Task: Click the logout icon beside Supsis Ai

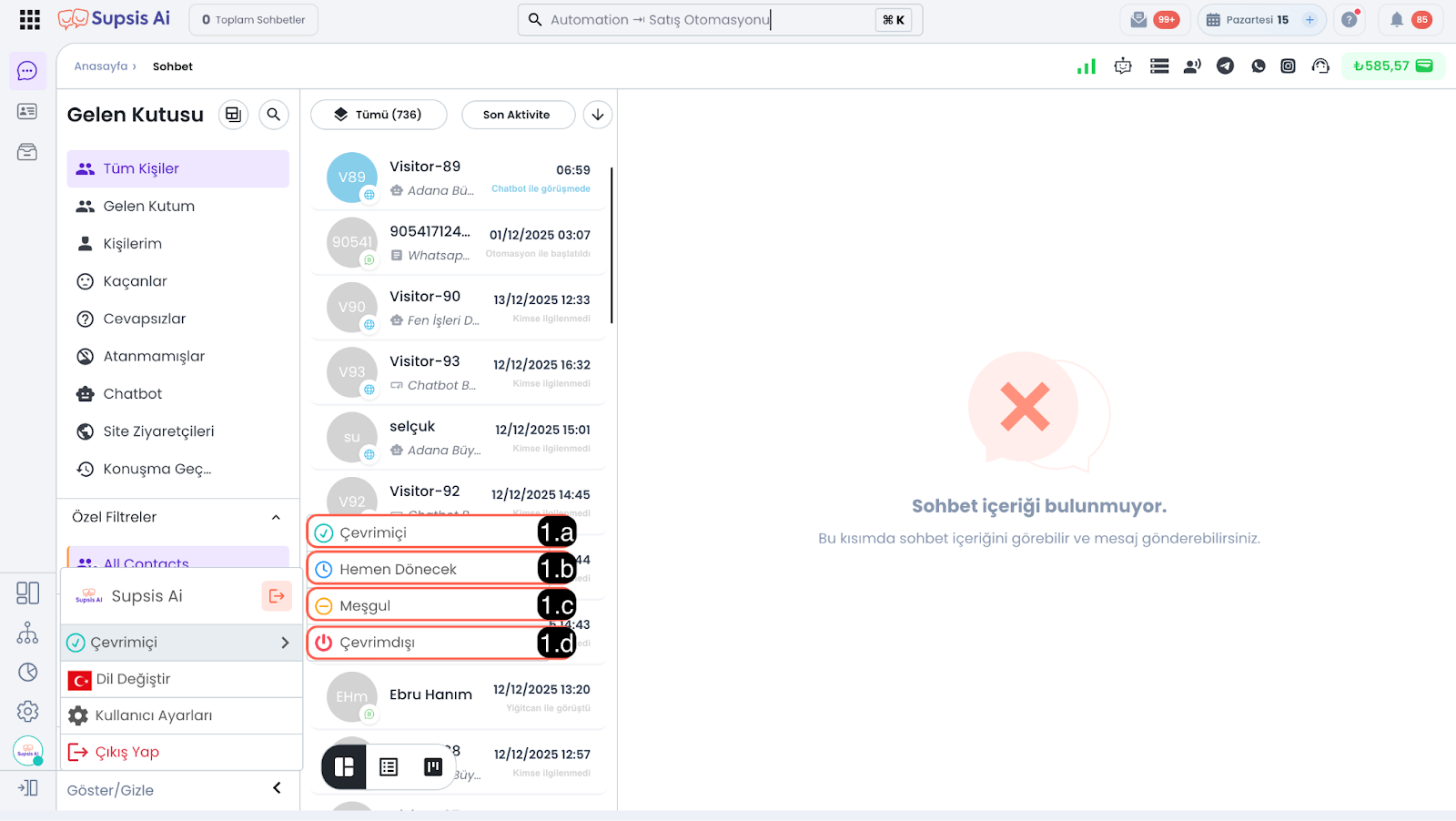Action: [277, 596]
